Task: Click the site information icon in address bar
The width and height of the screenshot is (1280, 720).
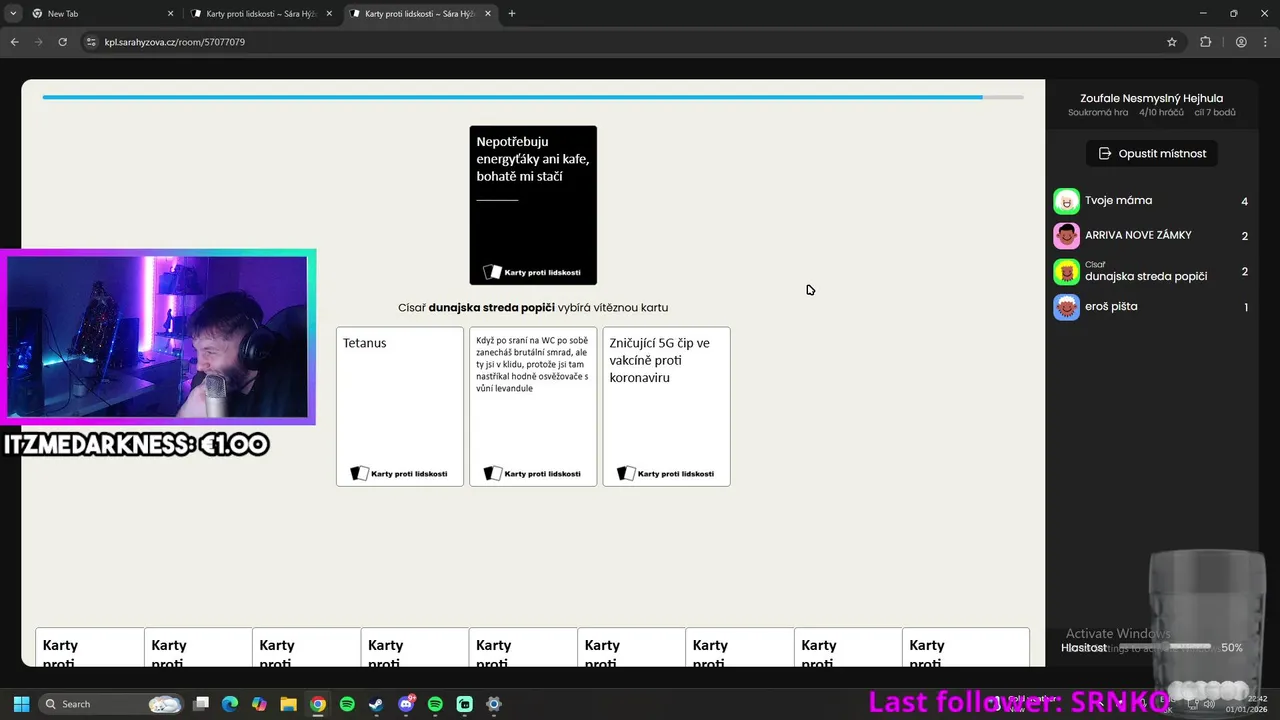Action: [91, 42]
